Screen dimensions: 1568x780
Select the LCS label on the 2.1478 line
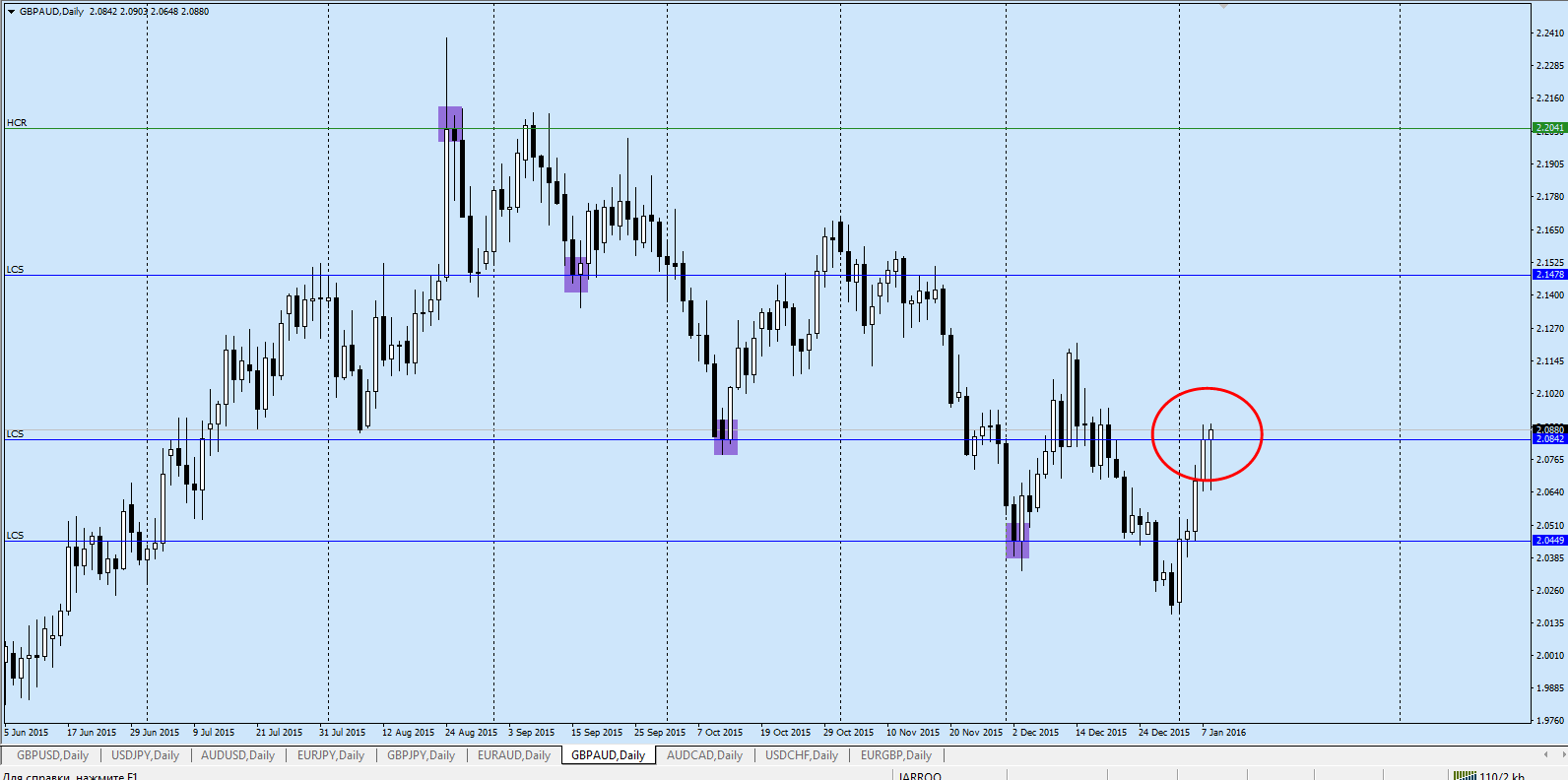tap(15, 270)
